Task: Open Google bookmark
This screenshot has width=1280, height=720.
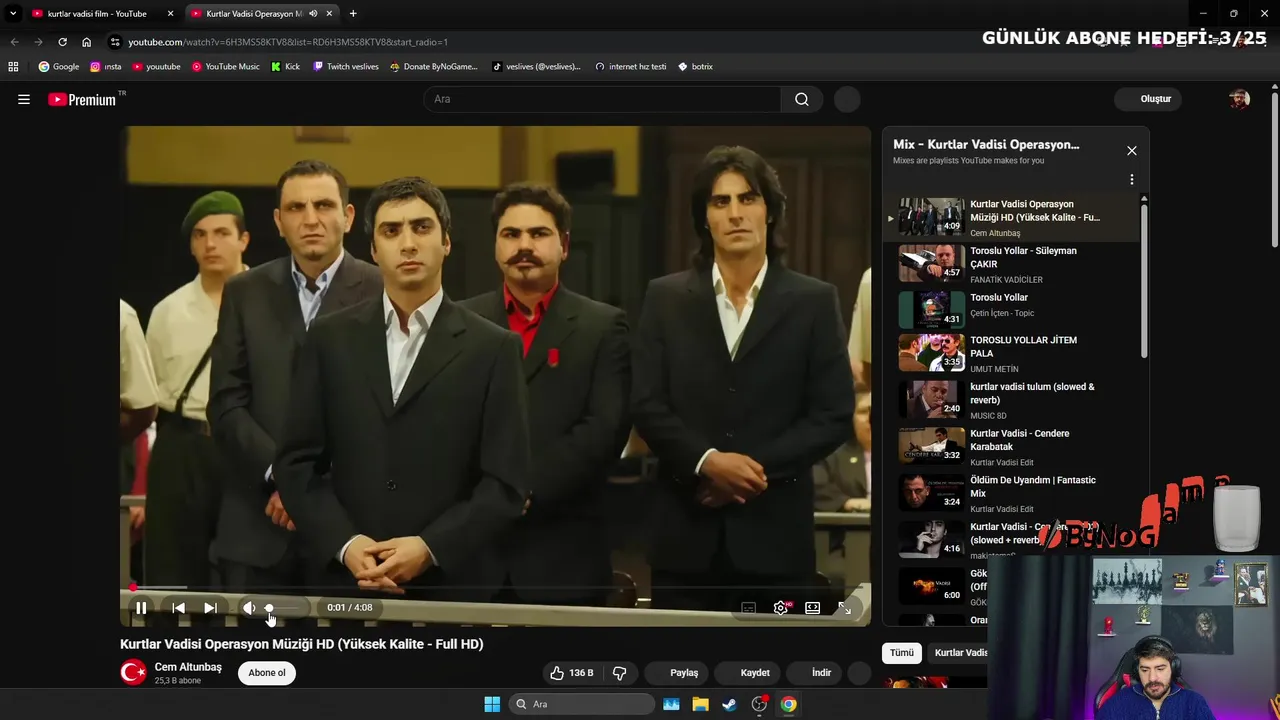Action: pos(59,67)
